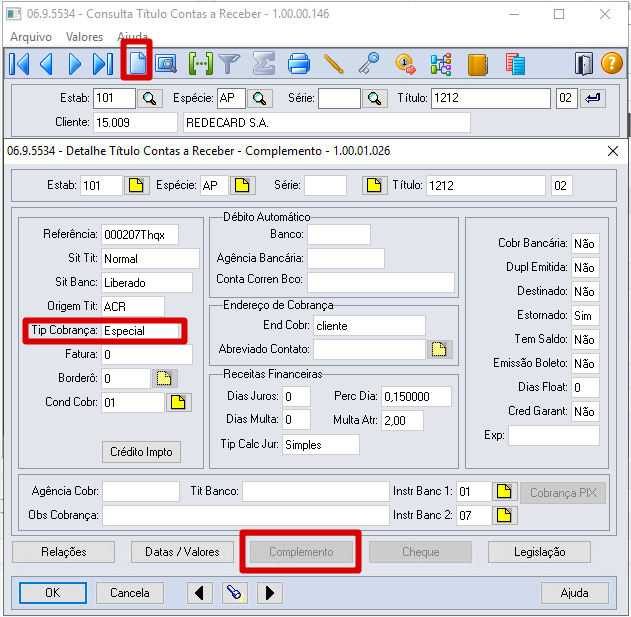631x617 pixels.
Task: Click the orange notebook icon
Action: (x=478, y=65)
